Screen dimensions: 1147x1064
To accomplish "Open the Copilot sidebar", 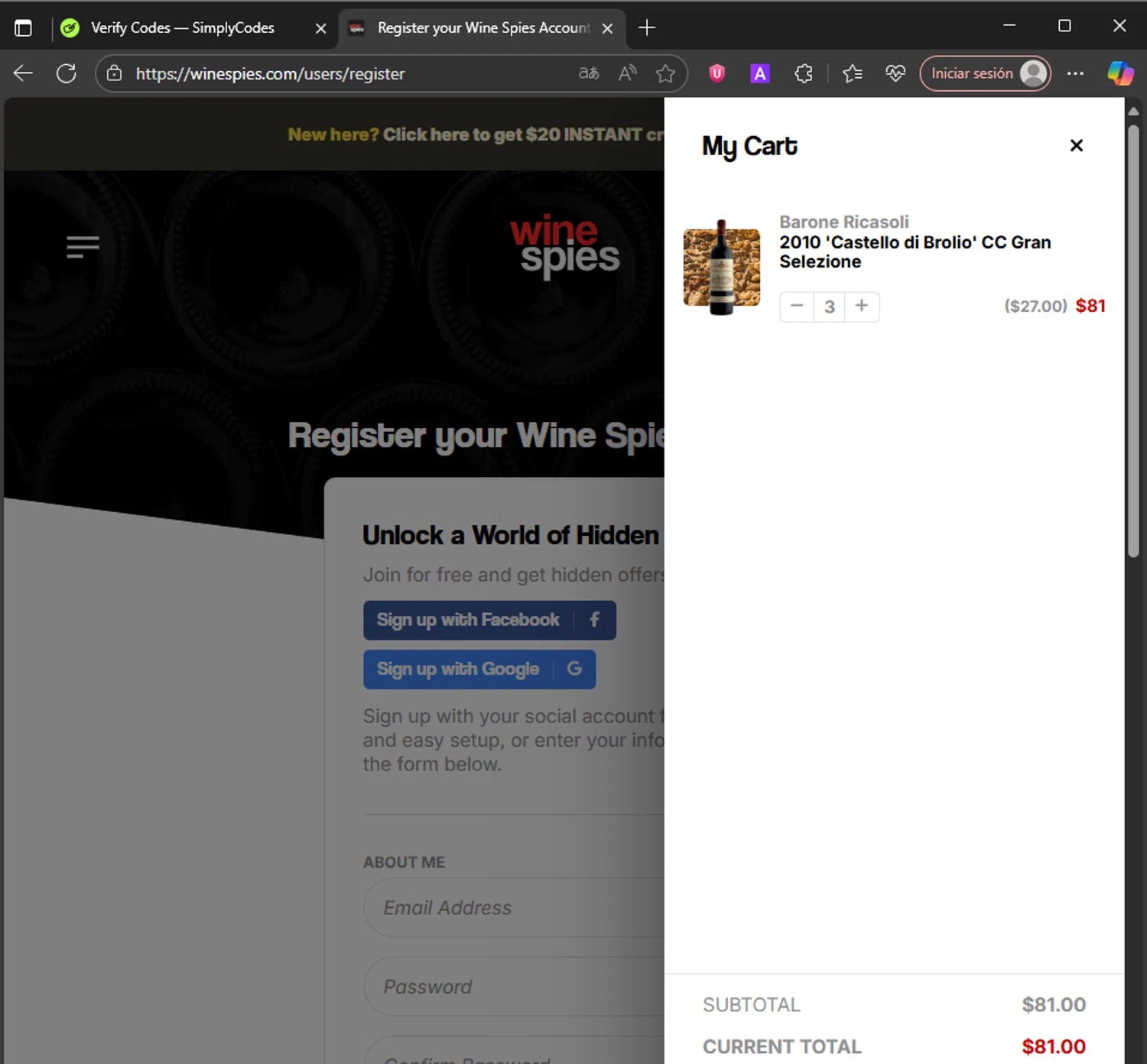I will click(1120, 73).
